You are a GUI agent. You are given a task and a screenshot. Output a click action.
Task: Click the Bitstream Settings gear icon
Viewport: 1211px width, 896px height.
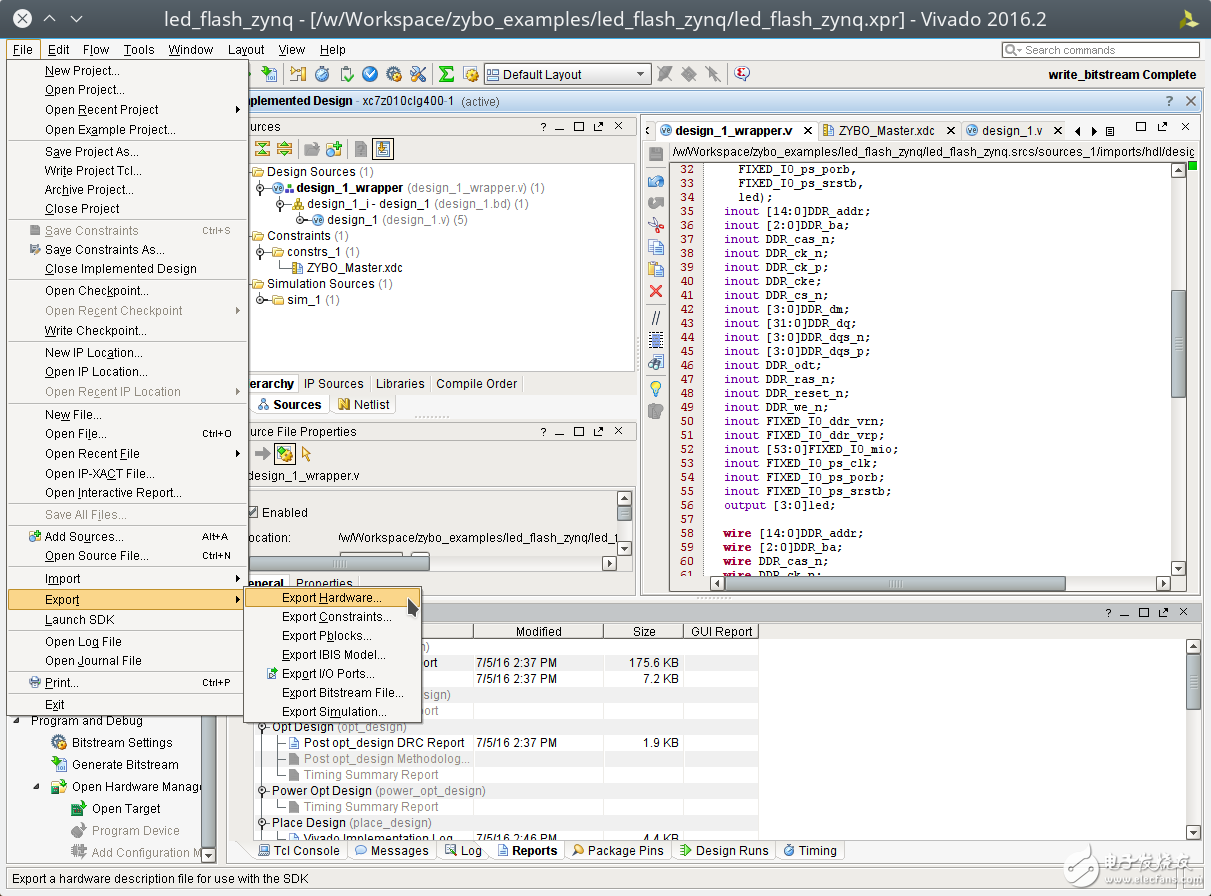59,743
